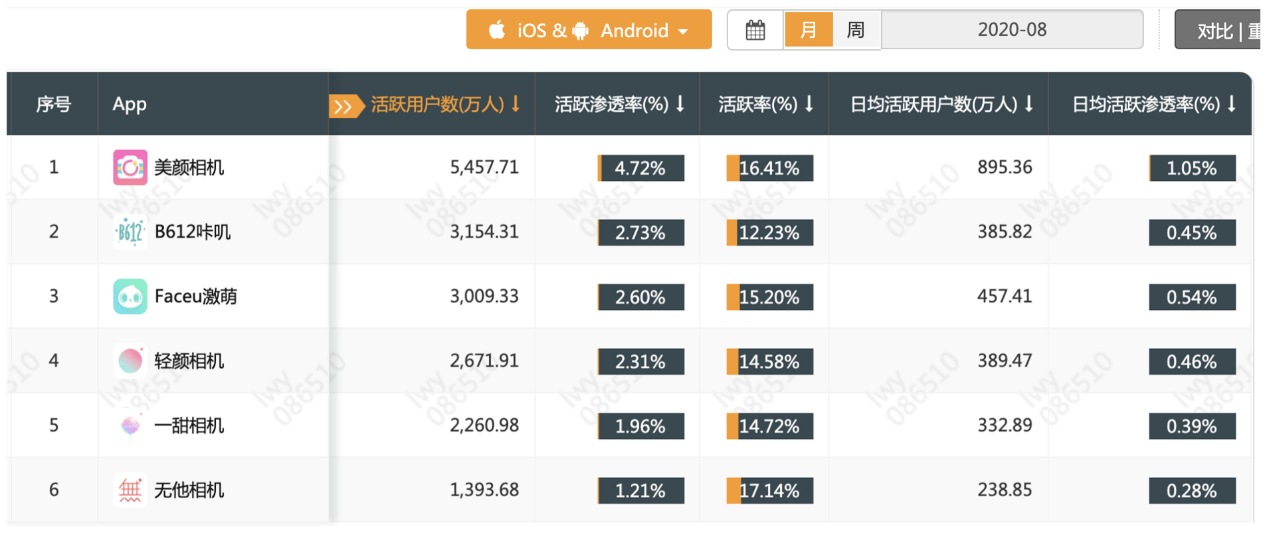This screenshot has height=534, width=1267.
Task: Open the iOS & Android platform dropdown
Action: coord(588,30)
